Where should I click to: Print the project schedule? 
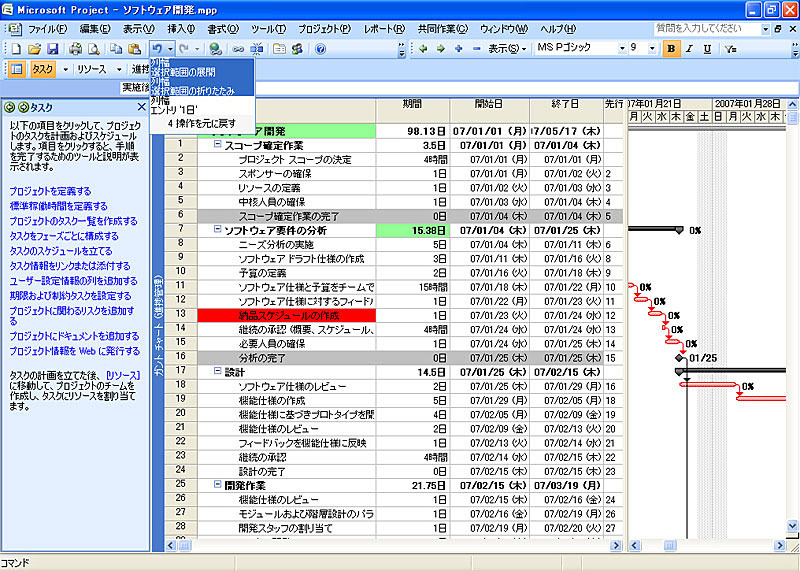pos(76,49)
